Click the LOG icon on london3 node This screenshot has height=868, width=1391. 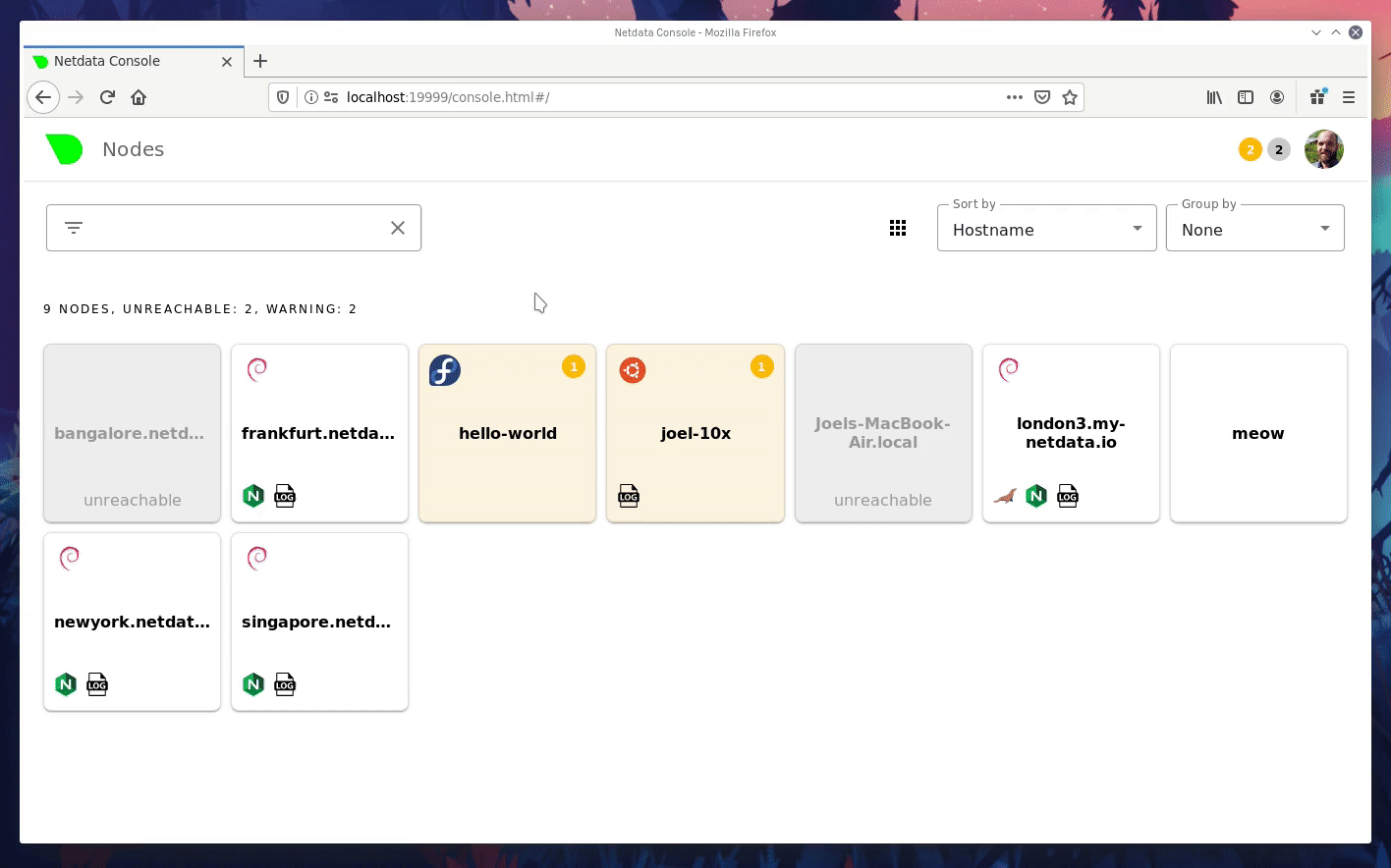point(1068,496)
